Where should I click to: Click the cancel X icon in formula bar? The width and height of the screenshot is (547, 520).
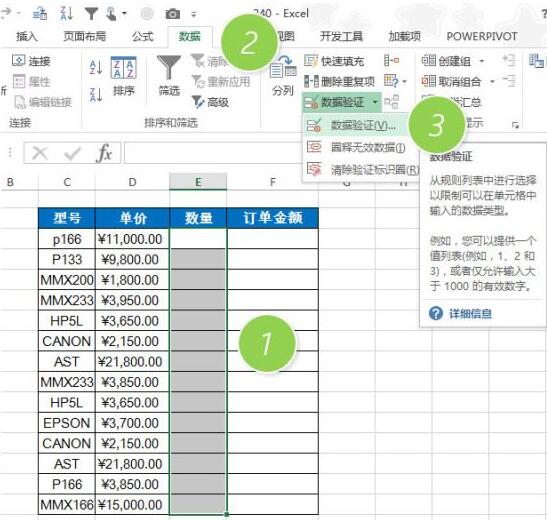(x=40, y=153)
